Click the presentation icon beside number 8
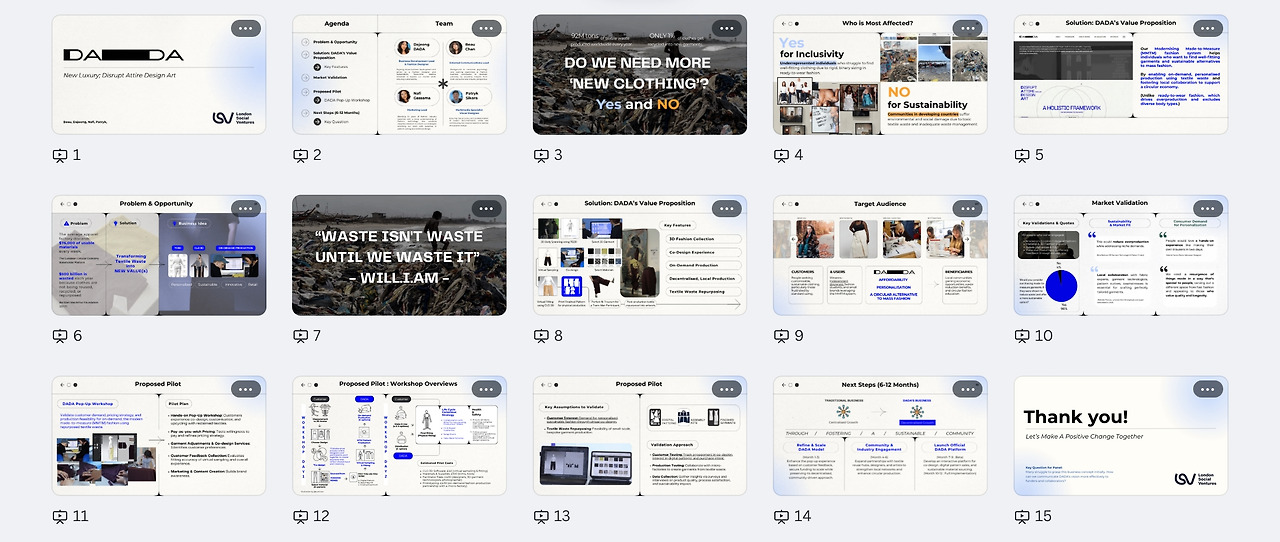 pyautogui.click(x=541, y=336)
